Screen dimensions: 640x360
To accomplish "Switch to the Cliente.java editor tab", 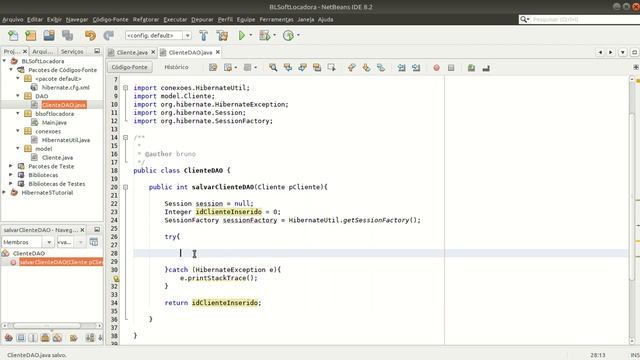I will click(x=132, y=52).
